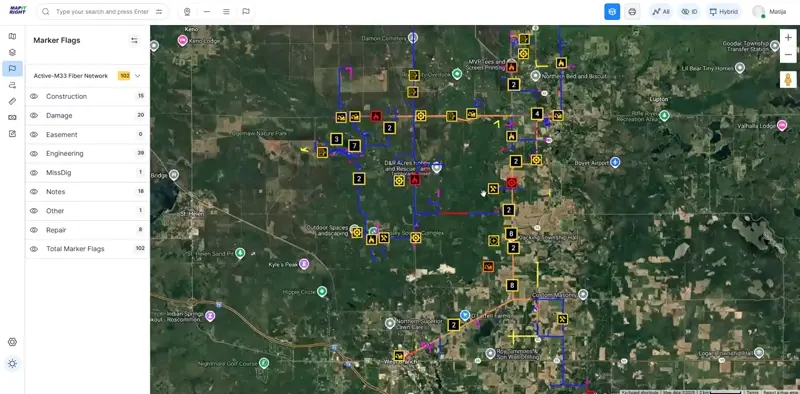800x394 pixels.
Task: Select the line drawing tool in top toolbar
Action: click(x=207, y=11)
